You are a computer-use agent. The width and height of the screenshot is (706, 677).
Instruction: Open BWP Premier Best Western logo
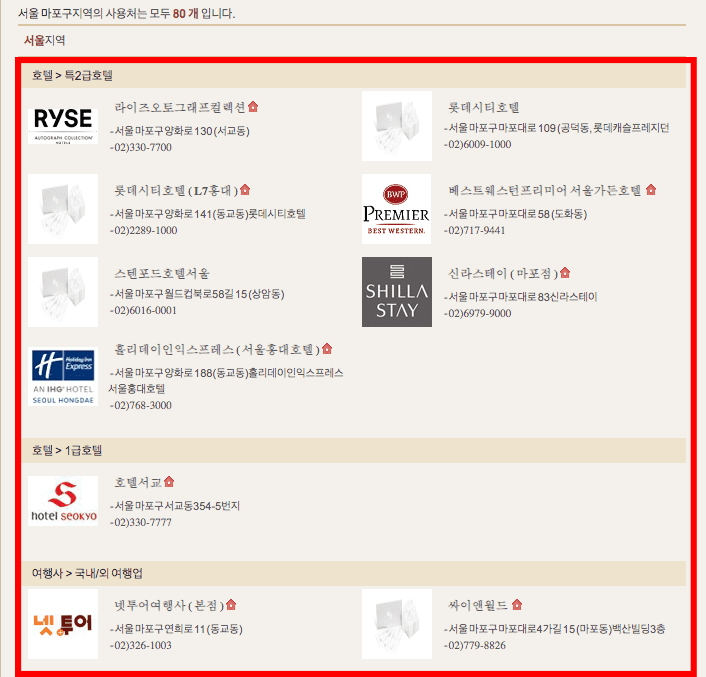pyautogui.click(x=397, y=209)
